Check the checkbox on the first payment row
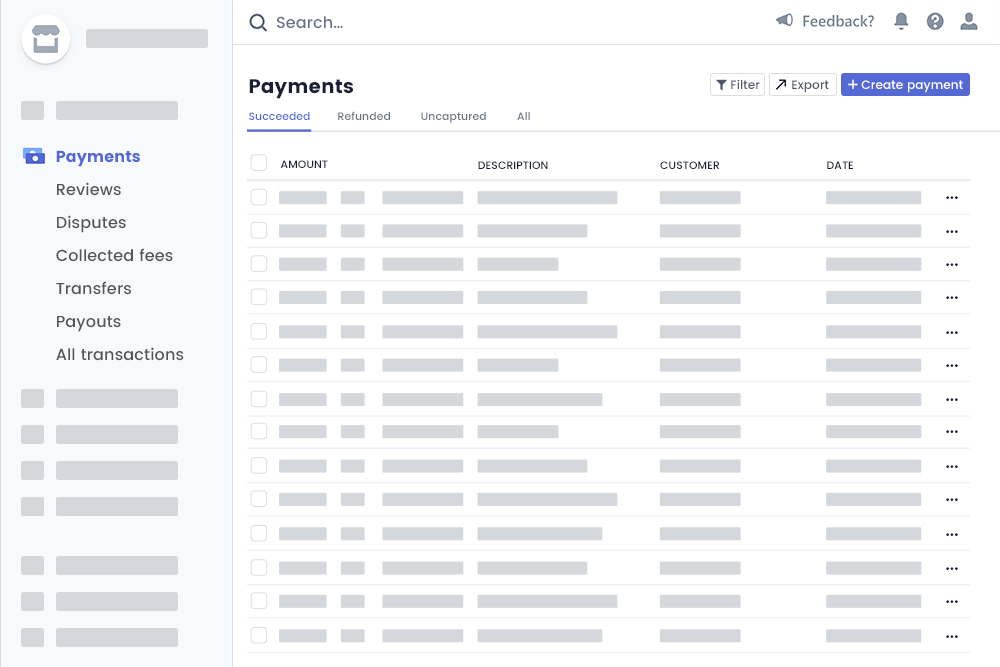This screenshot has width=1000, height=667. pyautogui.click(x=258, y=197)
